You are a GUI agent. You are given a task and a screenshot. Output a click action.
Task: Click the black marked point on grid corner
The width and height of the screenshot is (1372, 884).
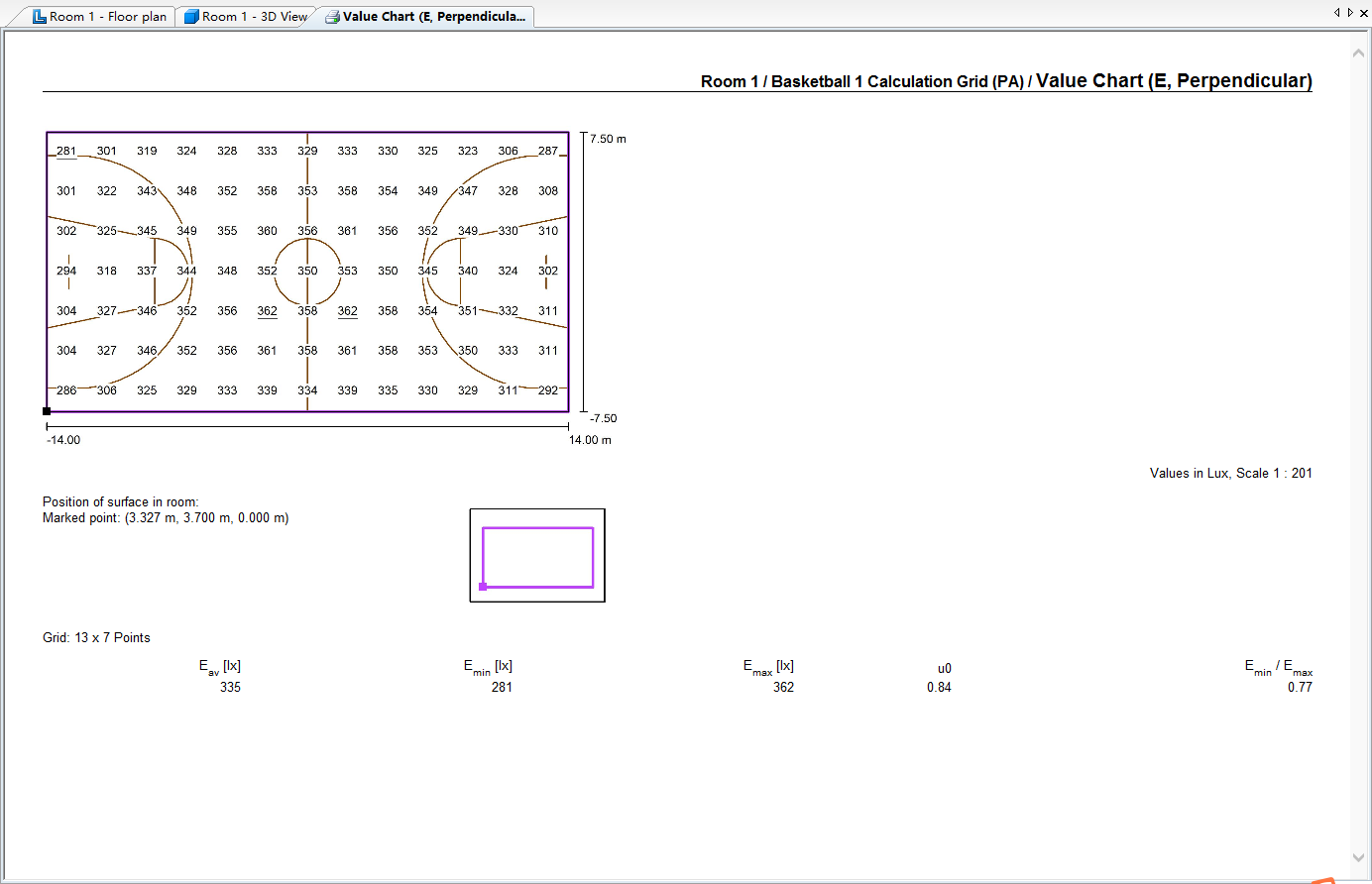coord(47,410)
